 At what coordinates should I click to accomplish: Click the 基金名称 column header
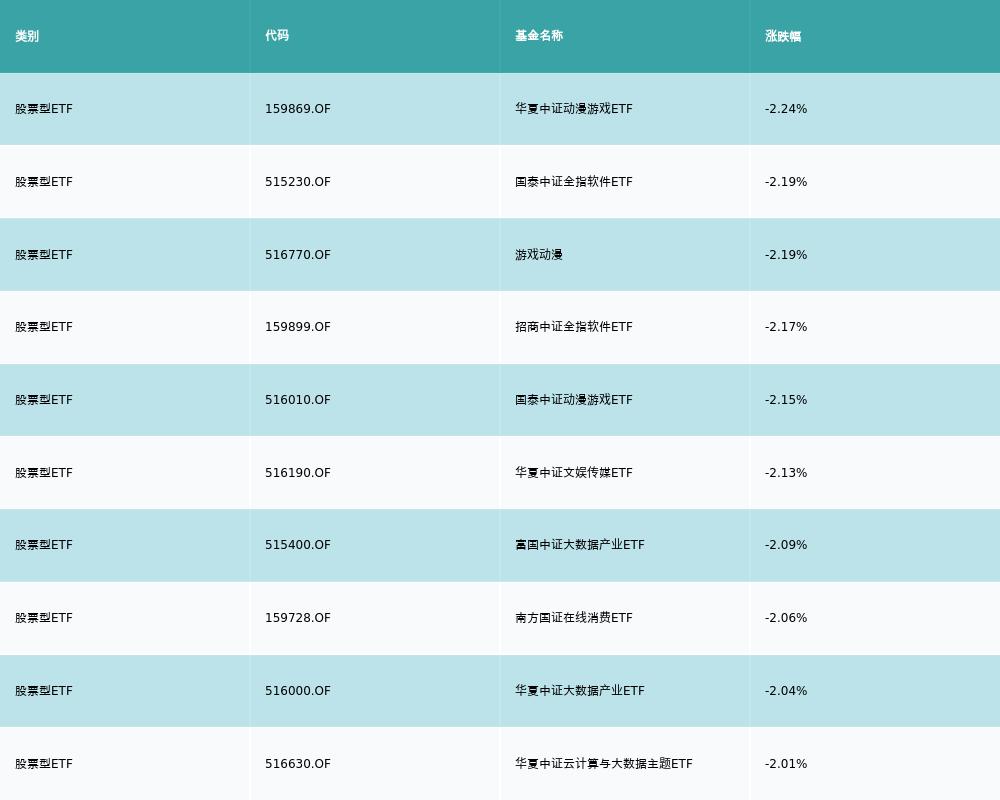click(x=539, y=36)
